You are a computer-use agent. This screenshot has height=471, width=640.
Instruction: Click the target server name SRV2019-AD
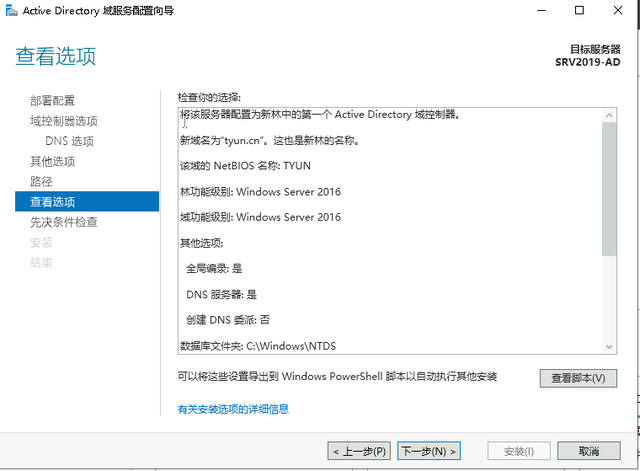[x=587, y=62]
